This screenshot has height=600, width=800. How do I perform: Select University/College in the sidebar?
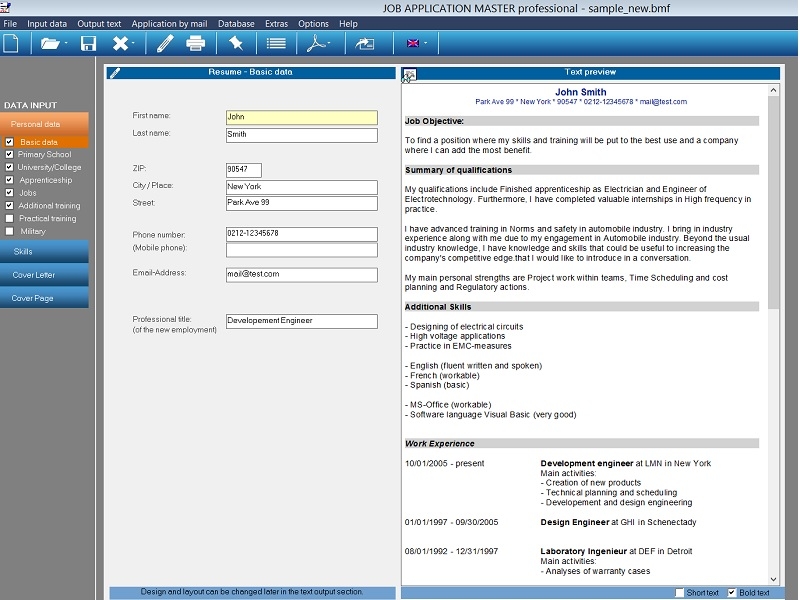click(x=49, y=167)
